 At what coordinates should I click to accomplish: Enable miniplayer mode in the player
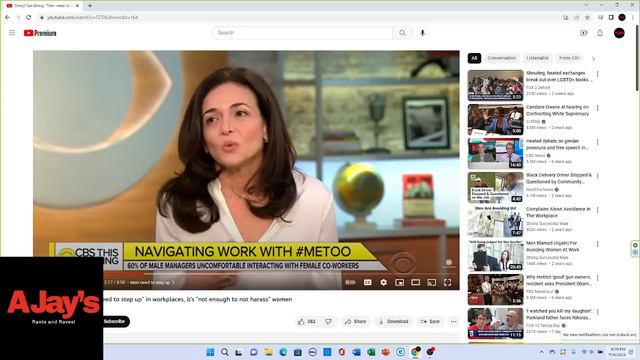click(x=400, y=282)
